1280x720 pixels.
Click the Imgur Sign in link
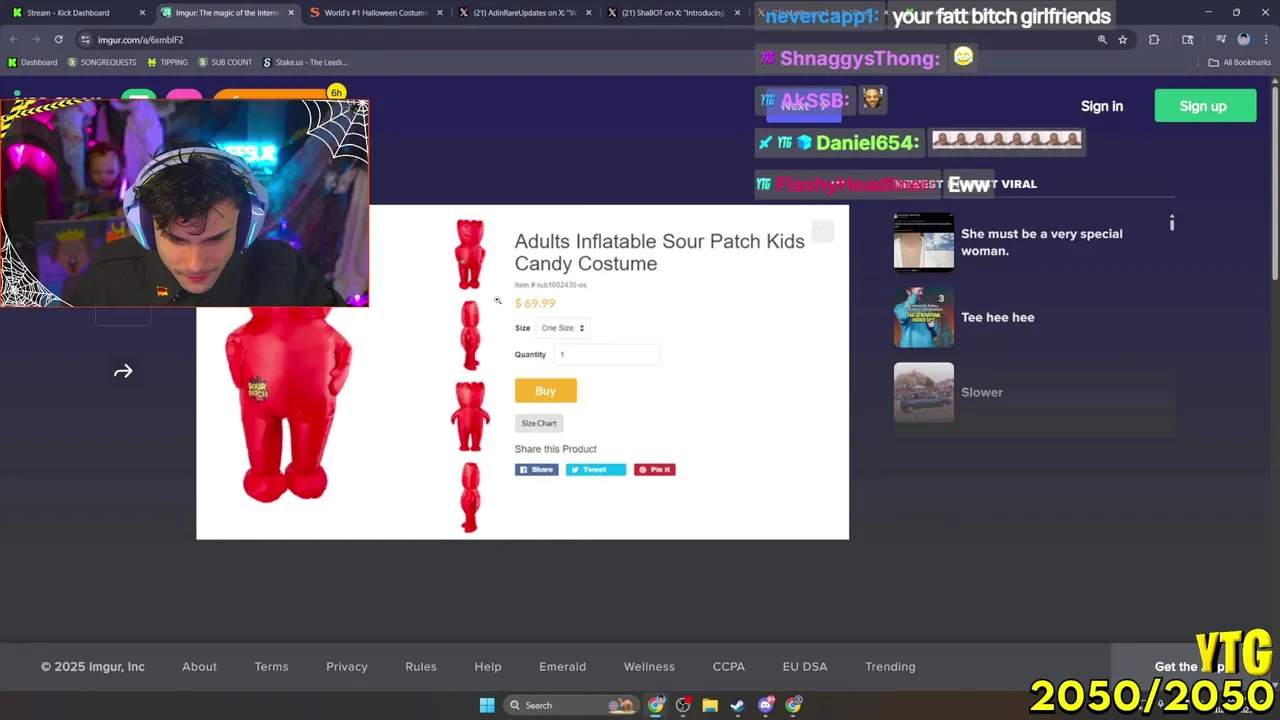(x=1102, y=106)
